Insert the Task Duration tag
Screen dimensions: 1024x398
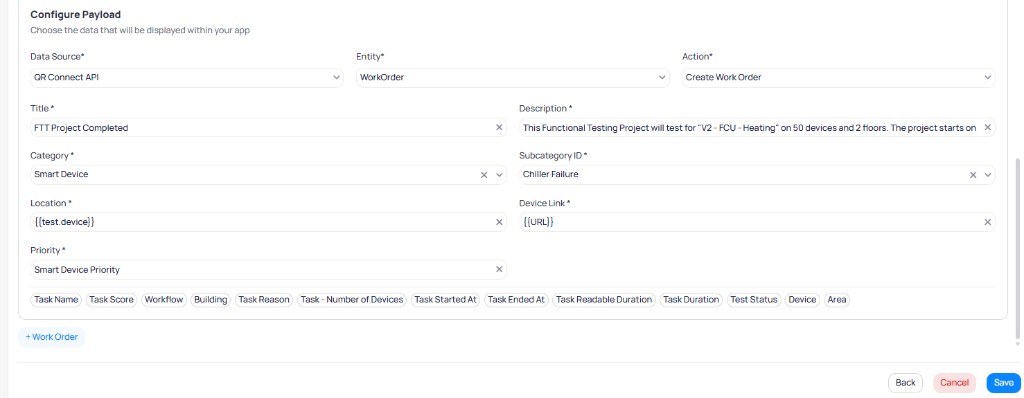click(691, 299)
